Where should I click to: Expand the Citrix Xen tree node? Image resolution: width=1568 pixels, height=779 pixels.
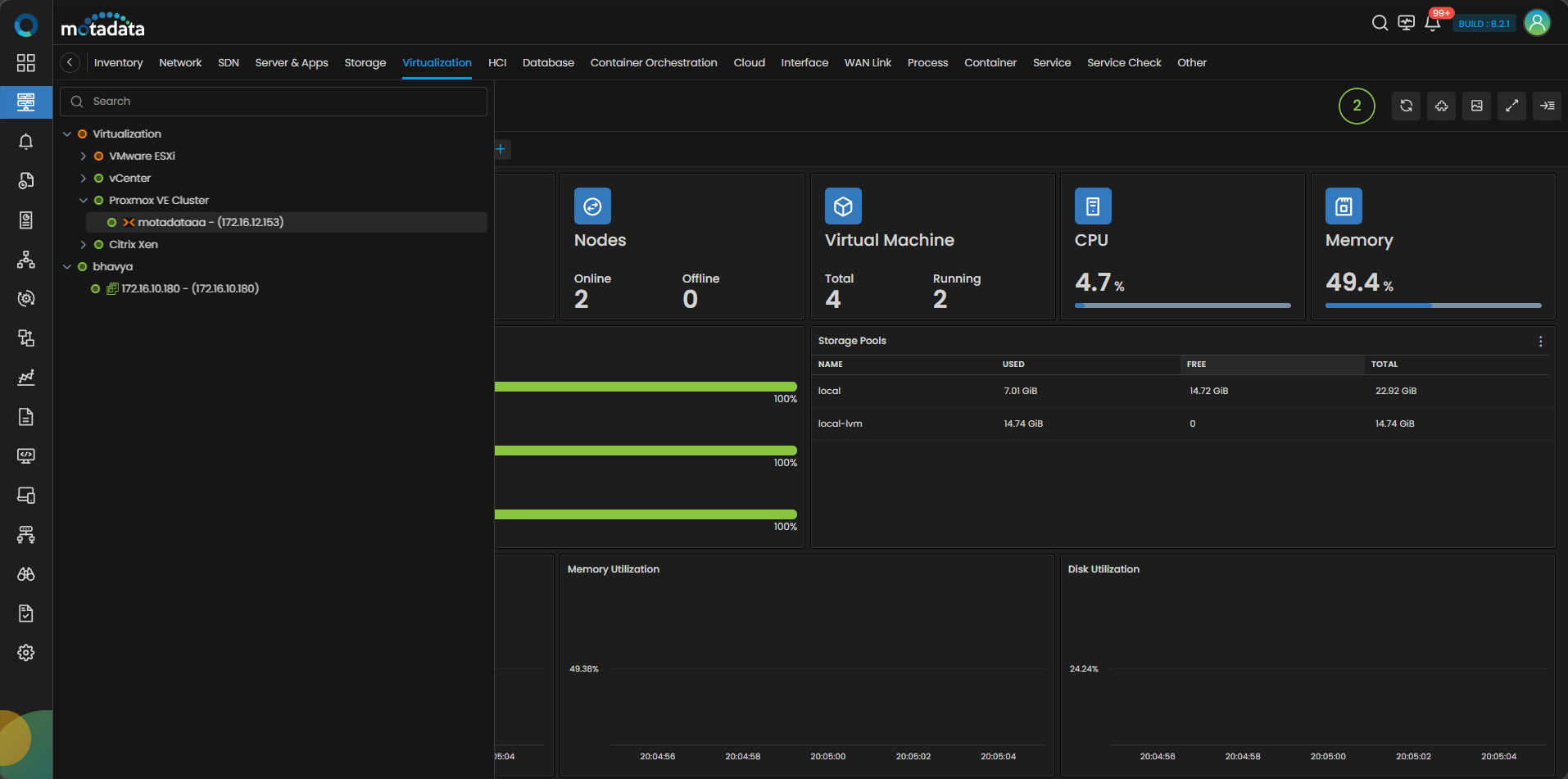84,245
